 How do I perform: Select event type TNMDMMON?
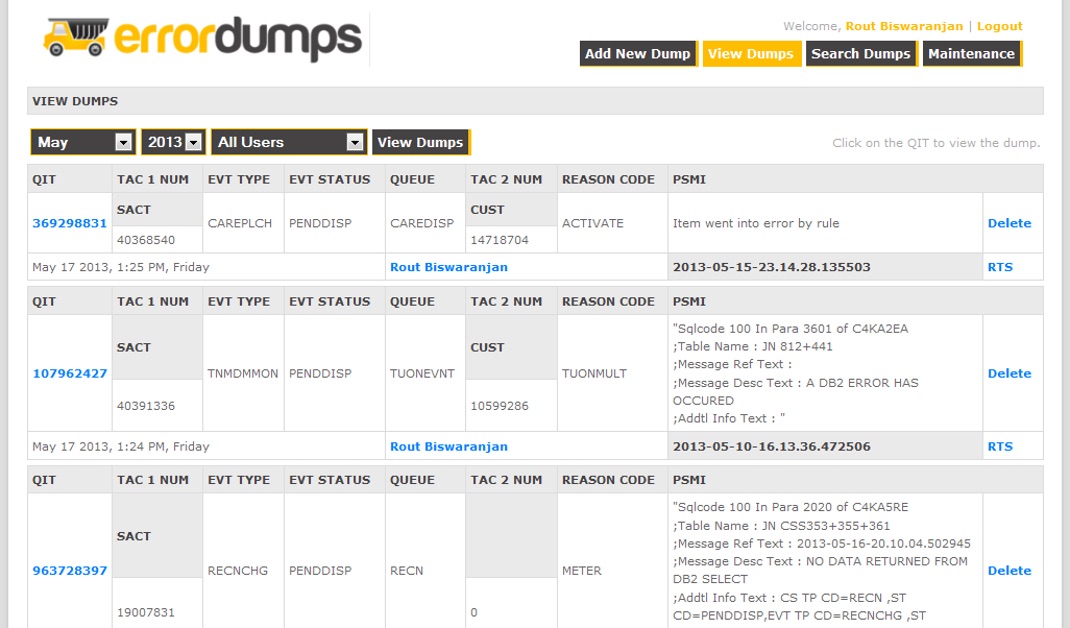pyautogui.click(x=243, y=373)
